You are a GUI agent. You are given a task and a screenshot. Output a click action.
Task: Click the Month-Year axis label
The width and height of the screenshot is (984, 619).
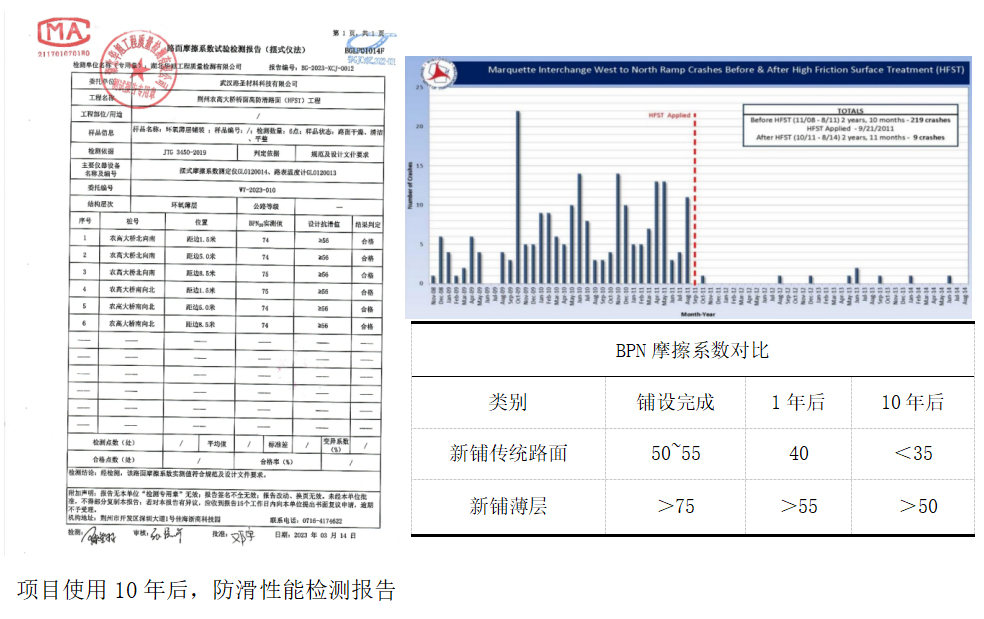tap(698, 314)
